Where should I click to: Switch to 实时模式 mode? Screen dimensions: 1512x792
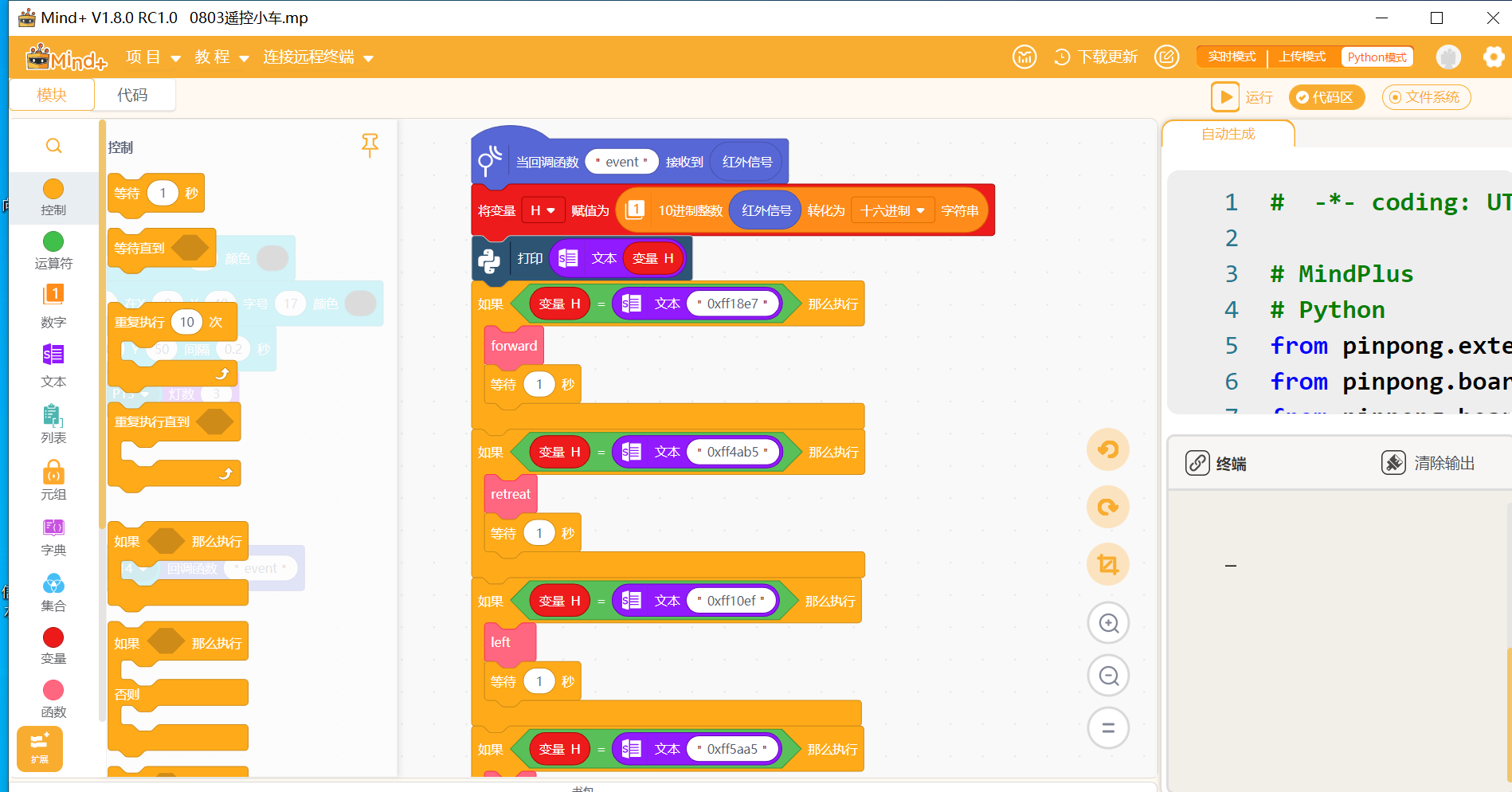click(1232, 57)
